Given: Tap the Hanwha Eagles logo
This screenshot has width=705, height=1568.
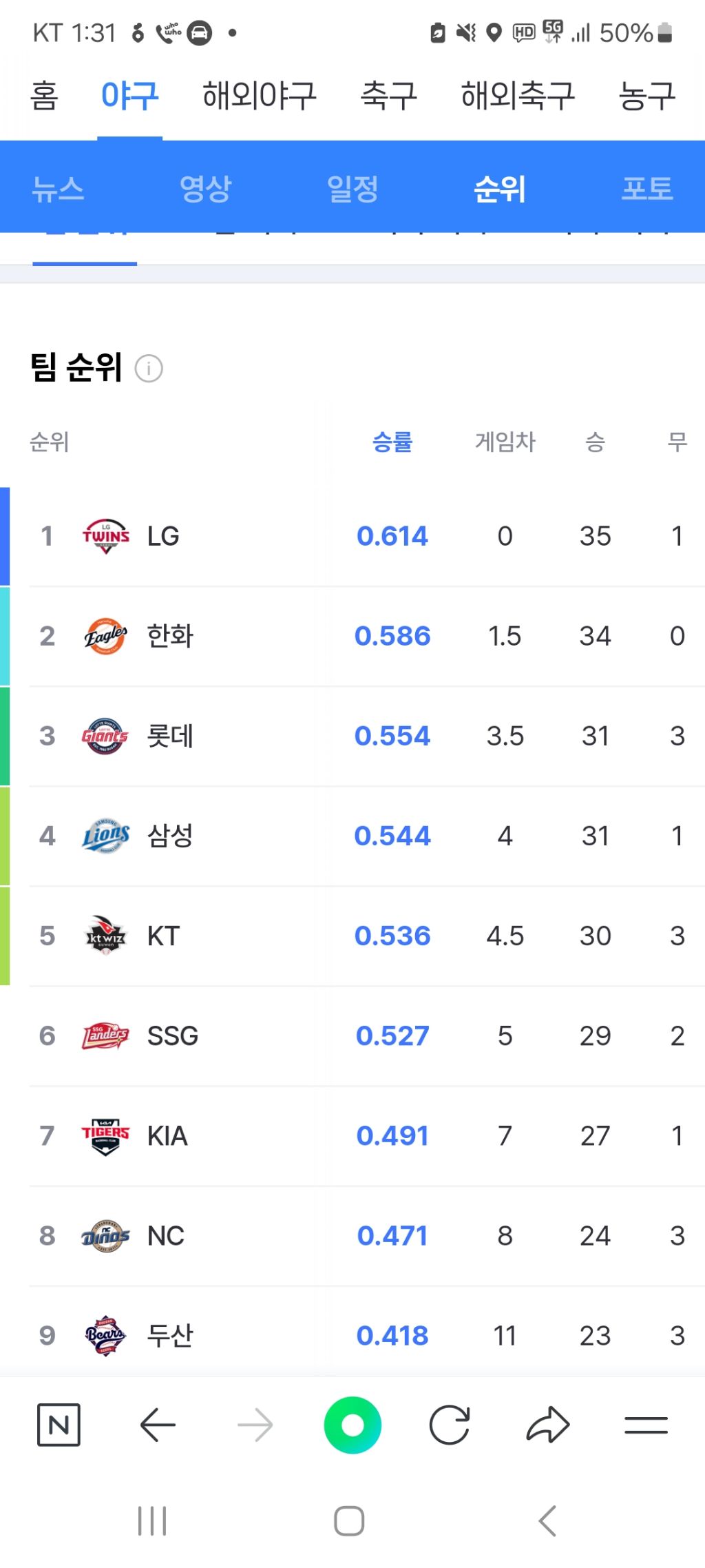Looking at the screenshot, I should [106, 636].
